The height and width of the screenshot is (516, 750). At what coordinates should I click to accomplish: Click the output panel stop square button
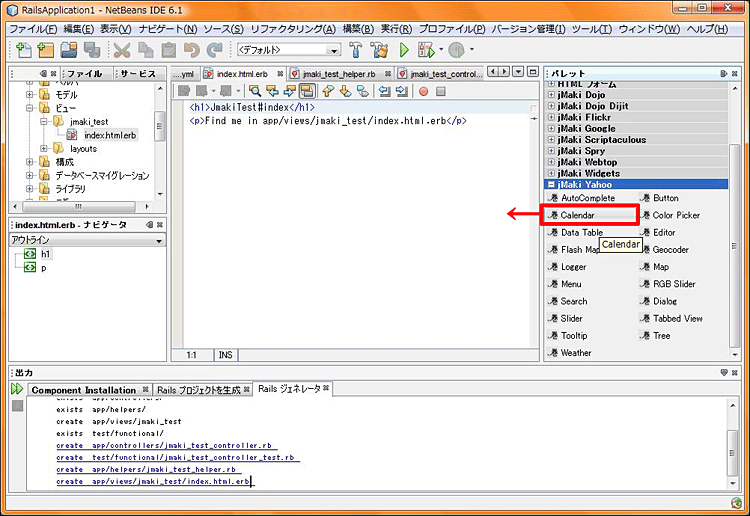pos(18,406)
